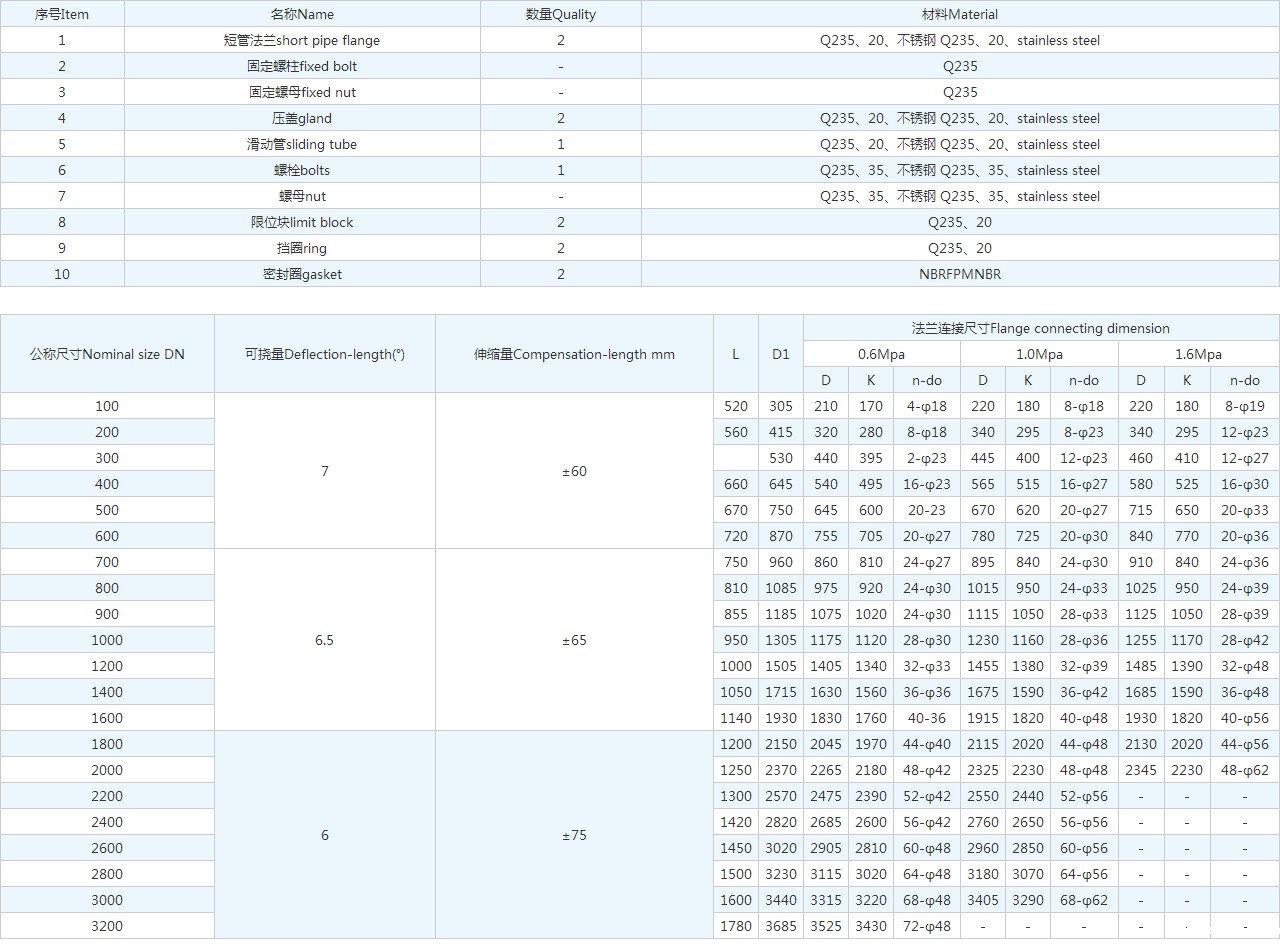Click the fixed bolt name cell
This screenshot has height=946, width=1280.
(302, 66)
